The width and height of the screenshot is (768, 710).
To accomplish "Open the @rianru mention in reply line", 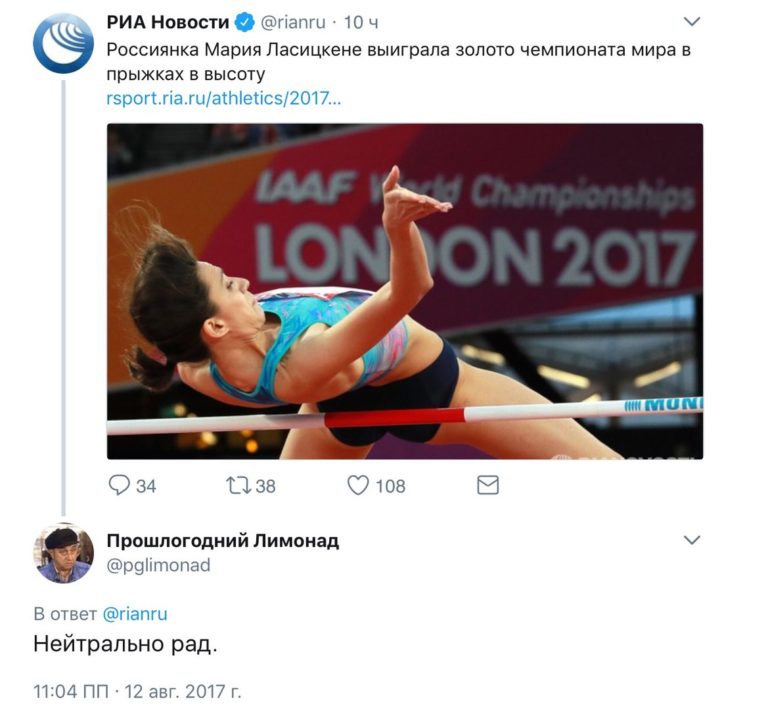I will (x=135, y=614).
